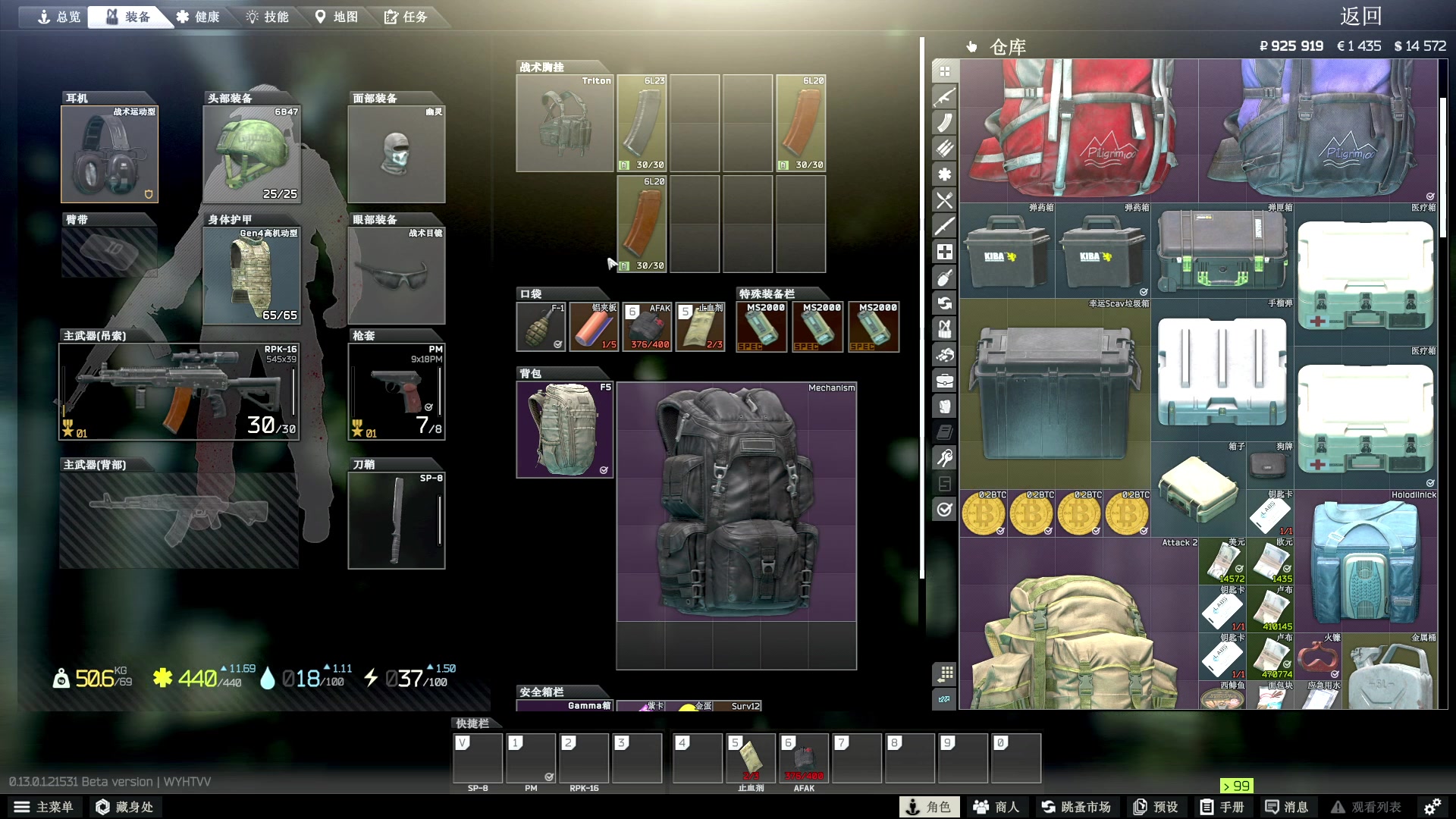
Task: Open the 商人 traders screen
Action: pyautogui.click(x=996, y=807)
